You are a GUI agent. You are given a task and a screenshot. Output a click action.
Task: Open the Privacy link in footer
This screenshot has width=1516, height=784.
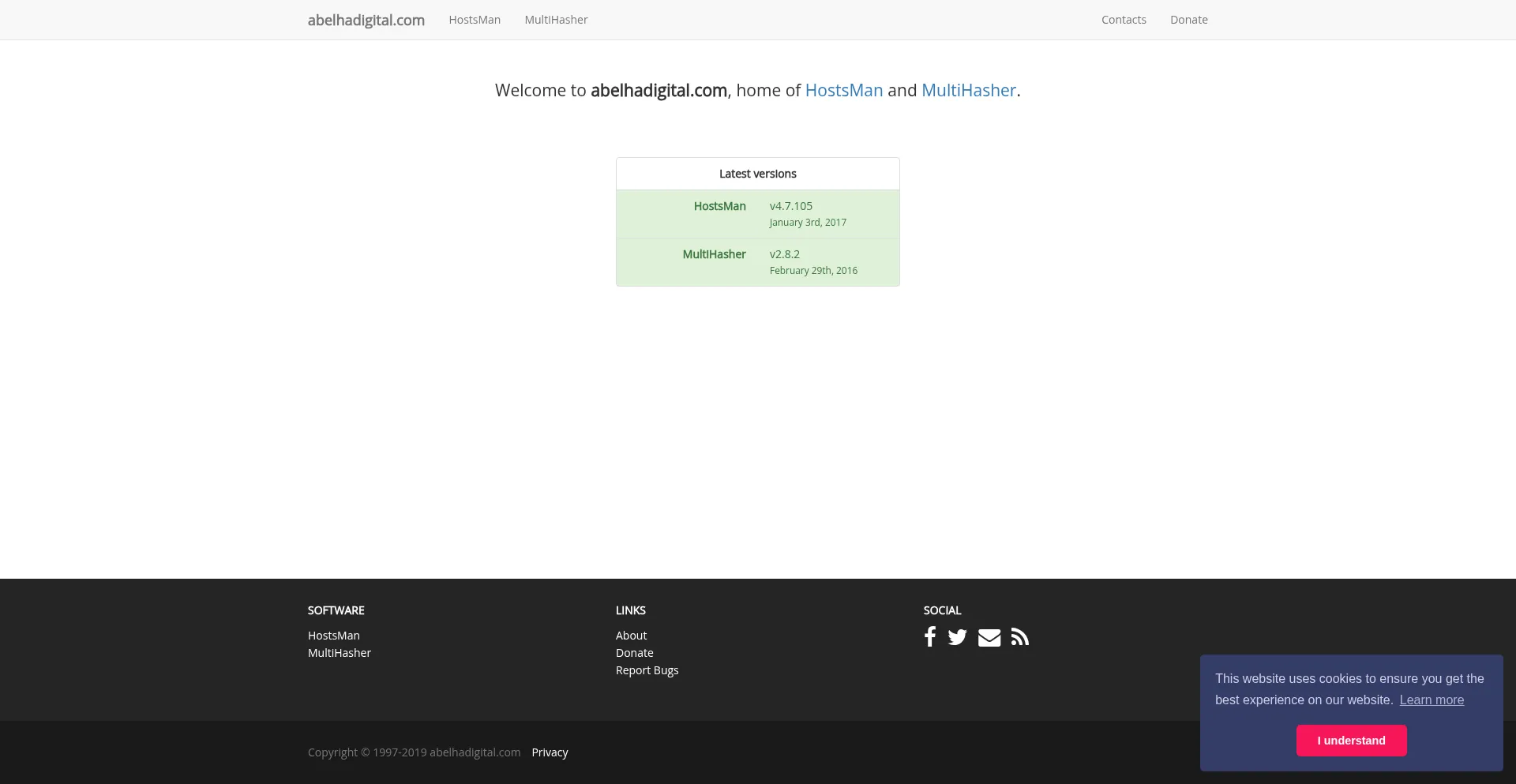coord(550,752)
